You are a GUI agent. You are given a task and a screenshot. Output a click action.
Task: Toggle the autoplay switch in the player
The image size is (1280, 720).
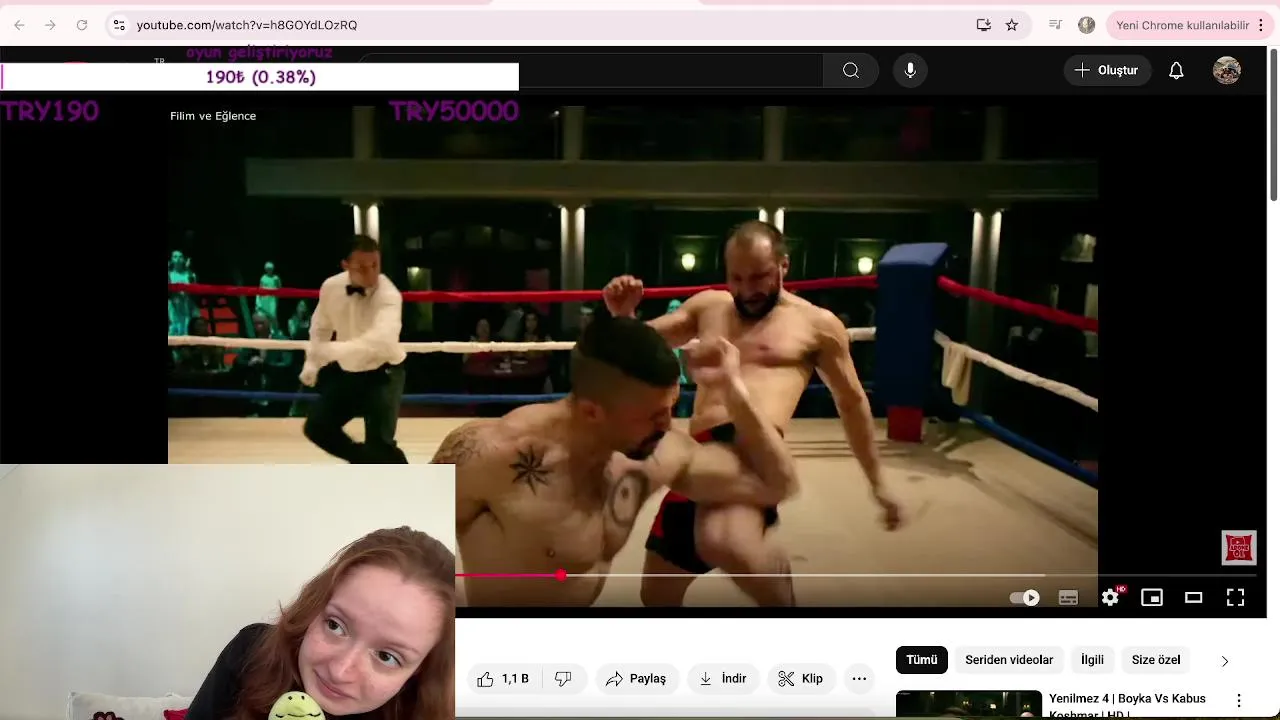click(x=1025, y=598)
